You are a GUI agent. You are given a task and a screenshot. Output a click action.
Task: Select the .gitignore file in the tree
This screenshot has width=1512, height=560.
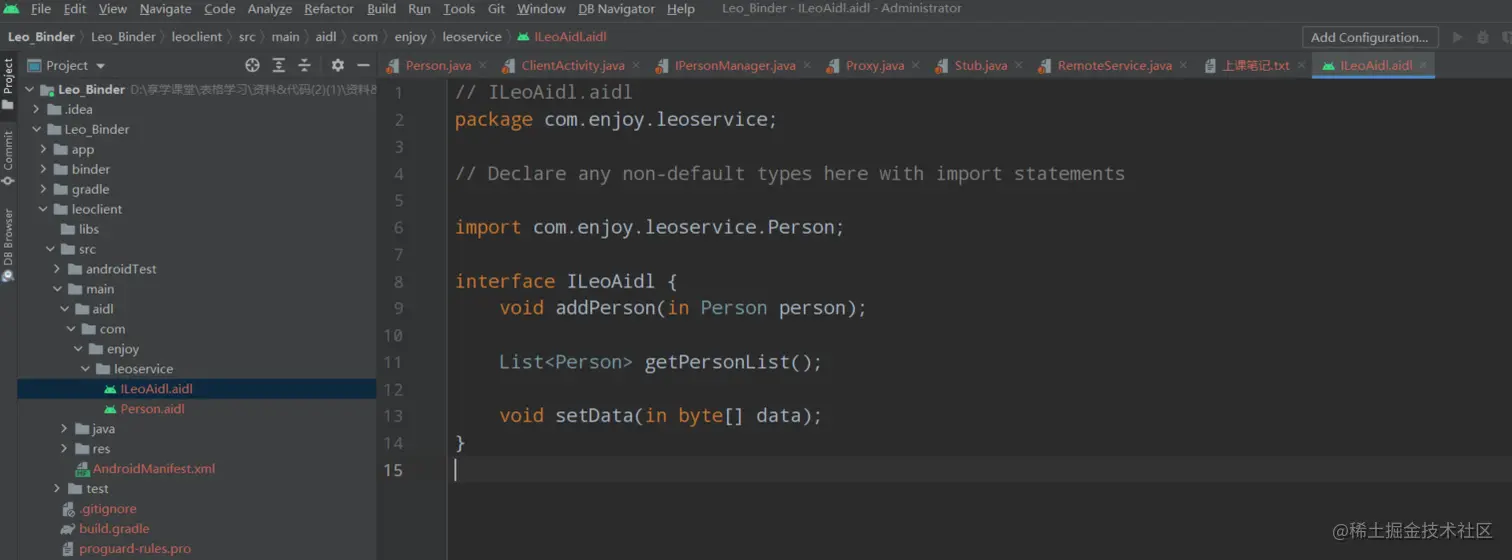point(108,509)
